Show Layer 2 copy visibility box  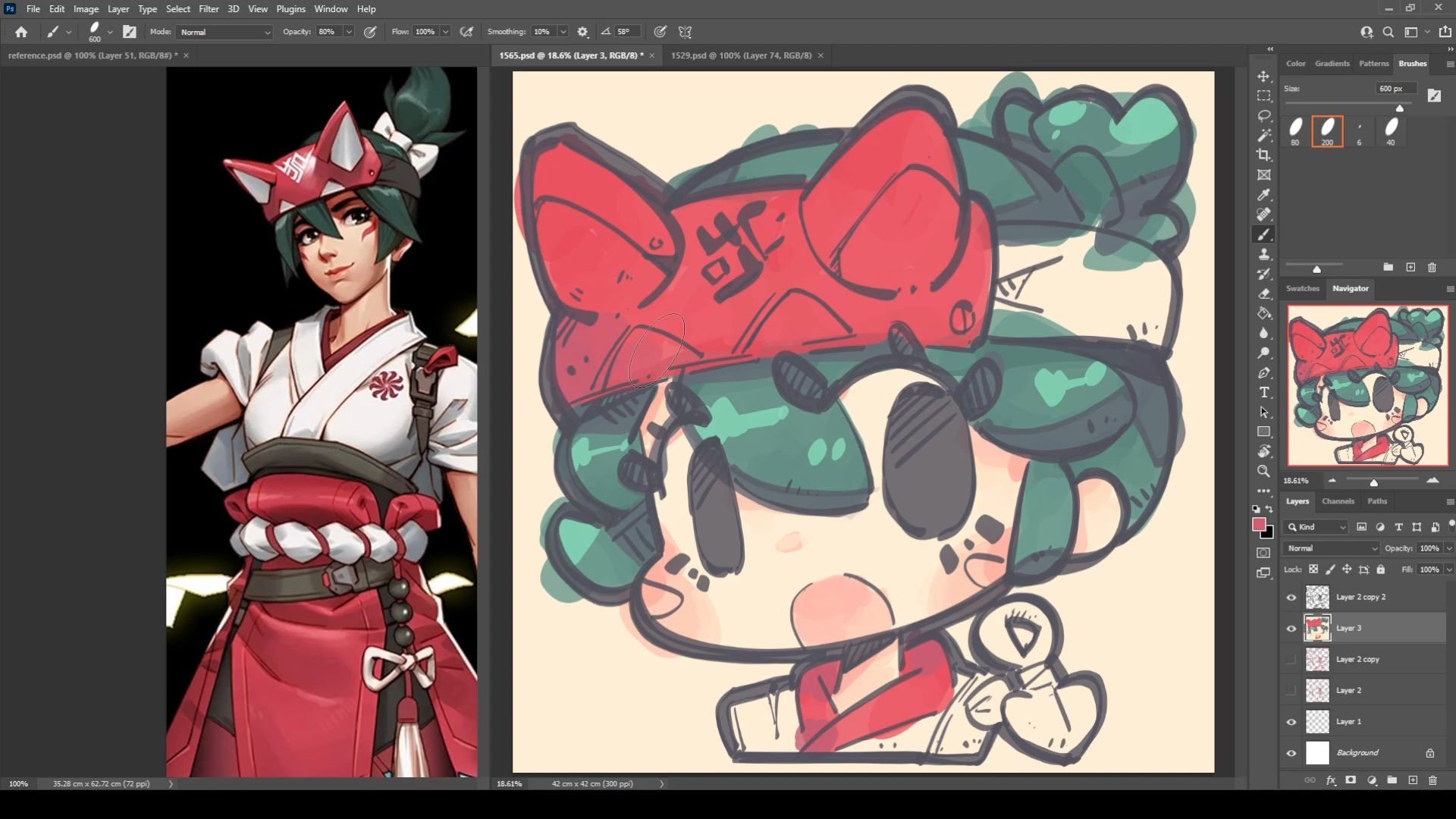click(x=1291, y=660)
